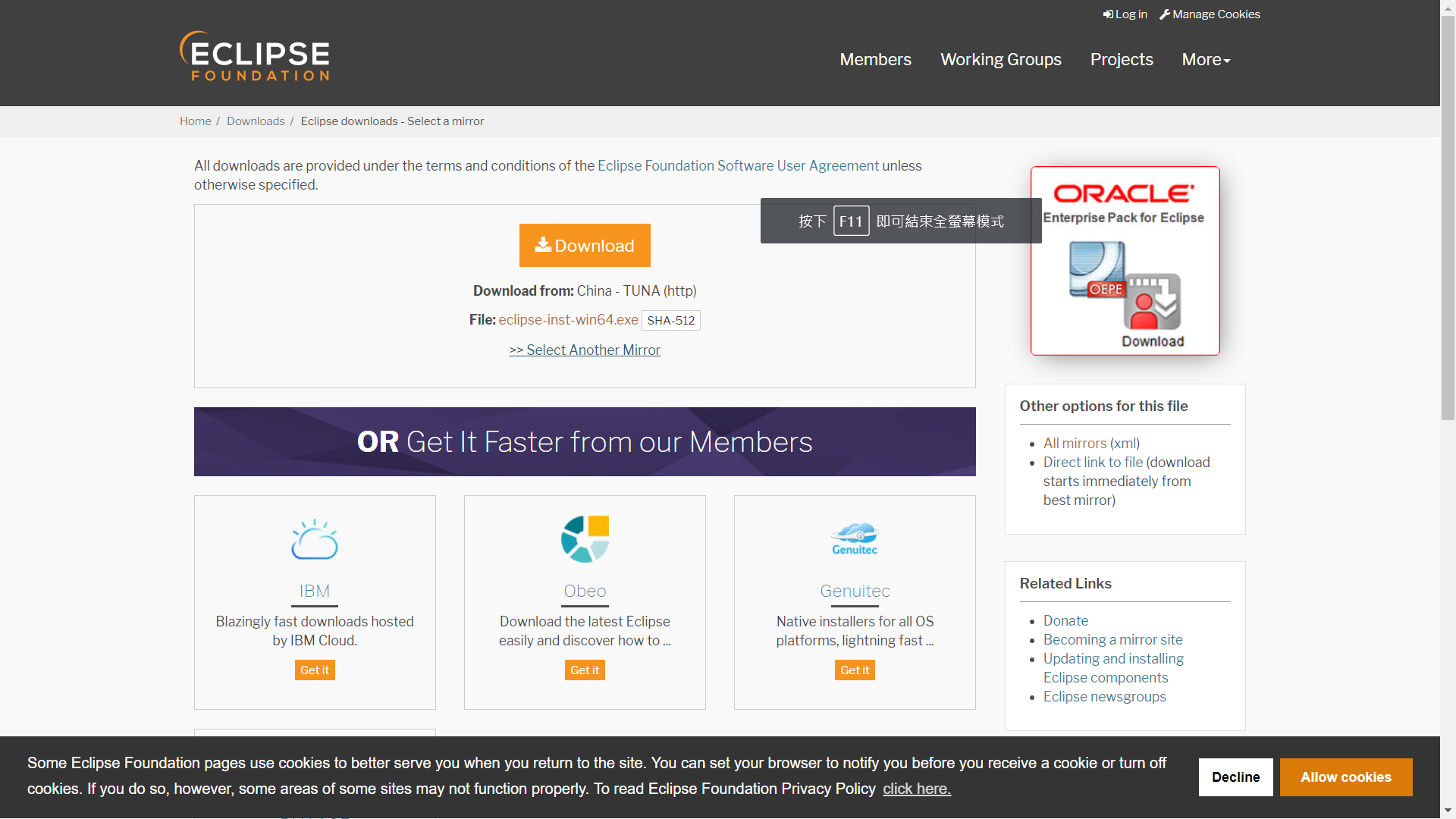1456x819 pixels.
Task: Click the SHA-512 checksum button
Action: click(670, 321)
